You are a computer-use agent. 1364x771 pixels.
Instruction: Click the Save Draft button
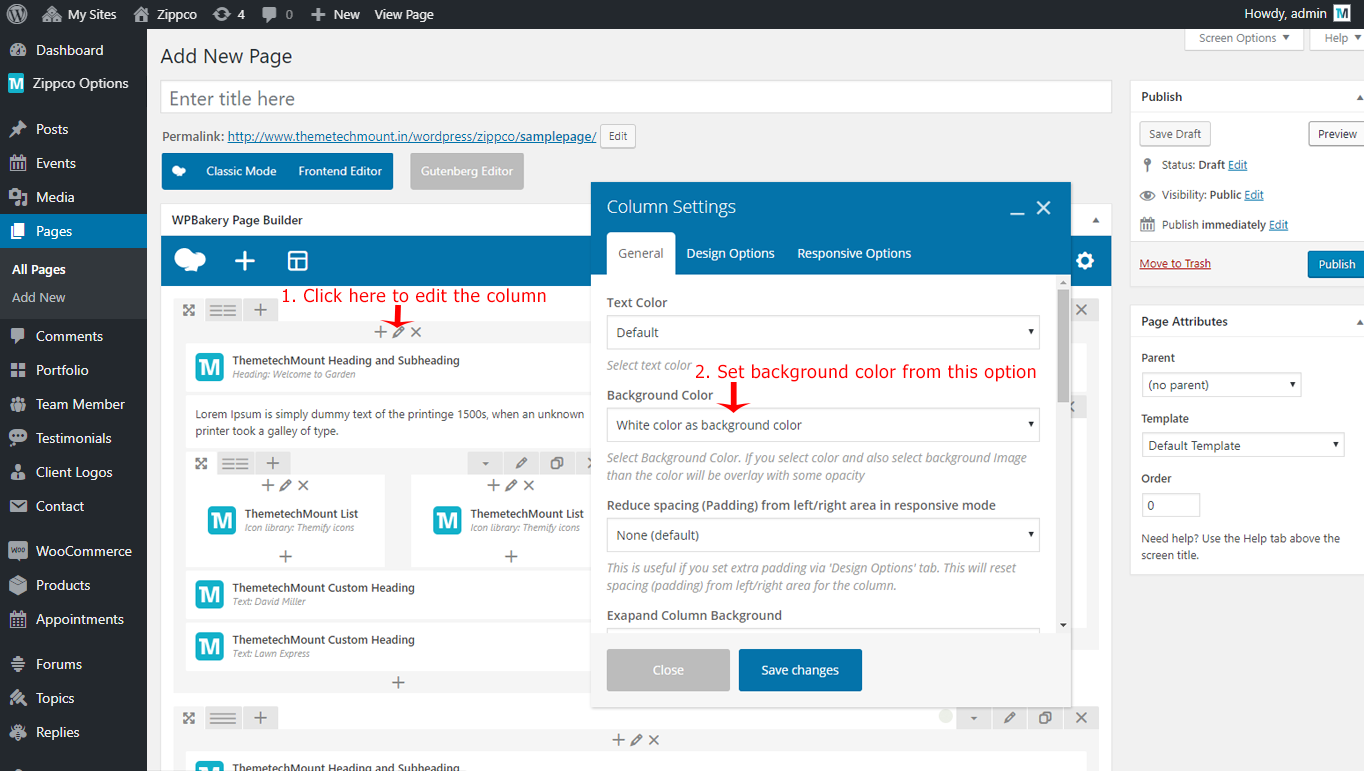[x=1175, y=134]
